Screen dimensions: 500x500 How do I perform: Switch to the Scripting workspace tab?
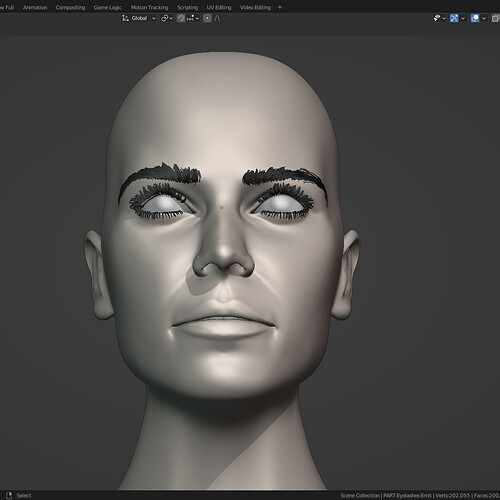coord(187,7)
